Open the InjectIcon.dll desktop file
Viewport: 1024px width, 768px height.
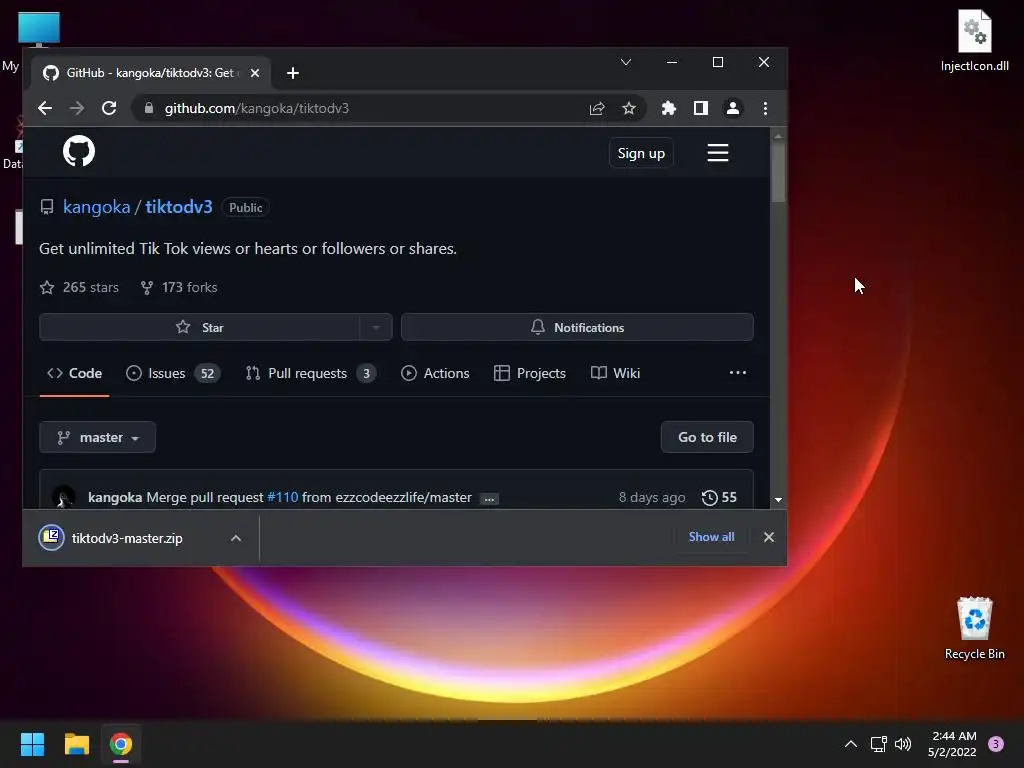click(x=974, y=40)
